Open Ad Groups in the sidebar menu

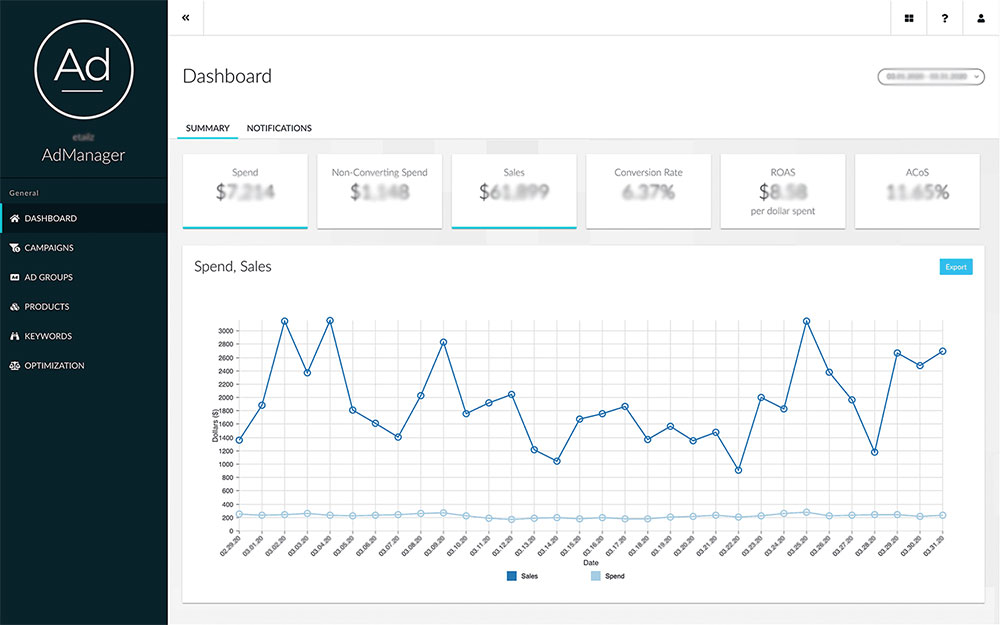(84, 277)
